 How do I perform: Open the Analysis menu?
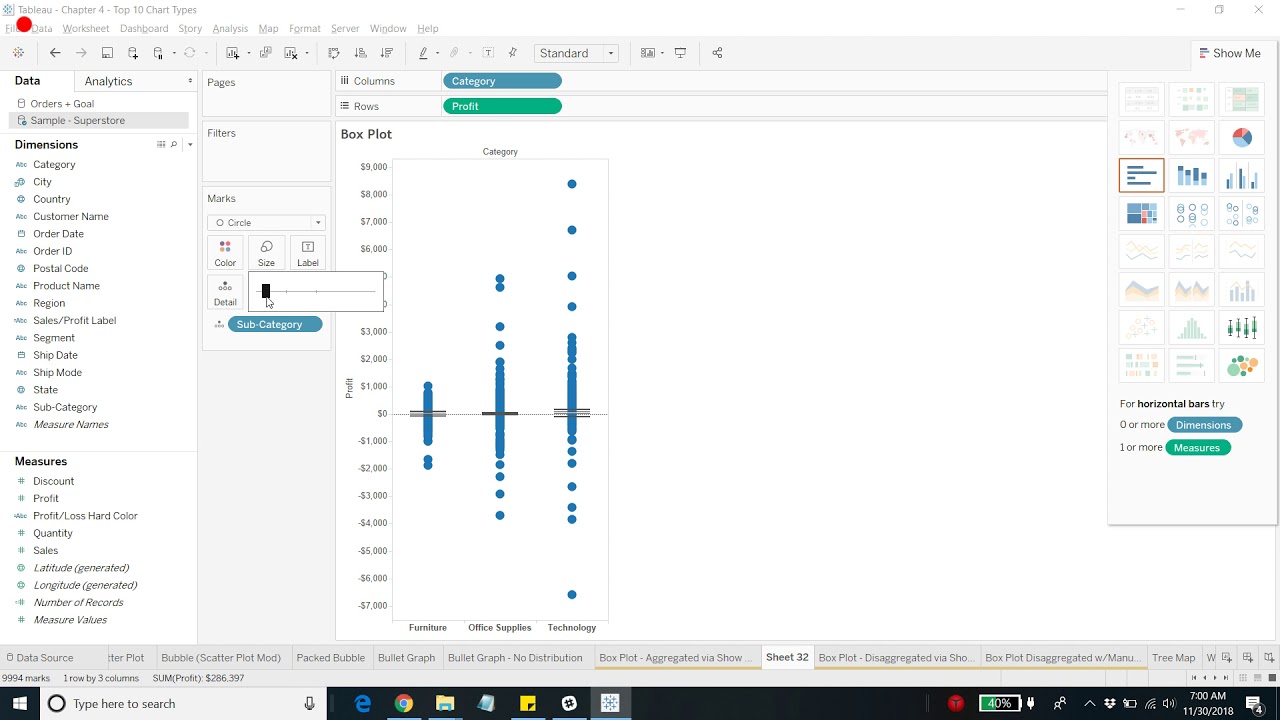230,28
